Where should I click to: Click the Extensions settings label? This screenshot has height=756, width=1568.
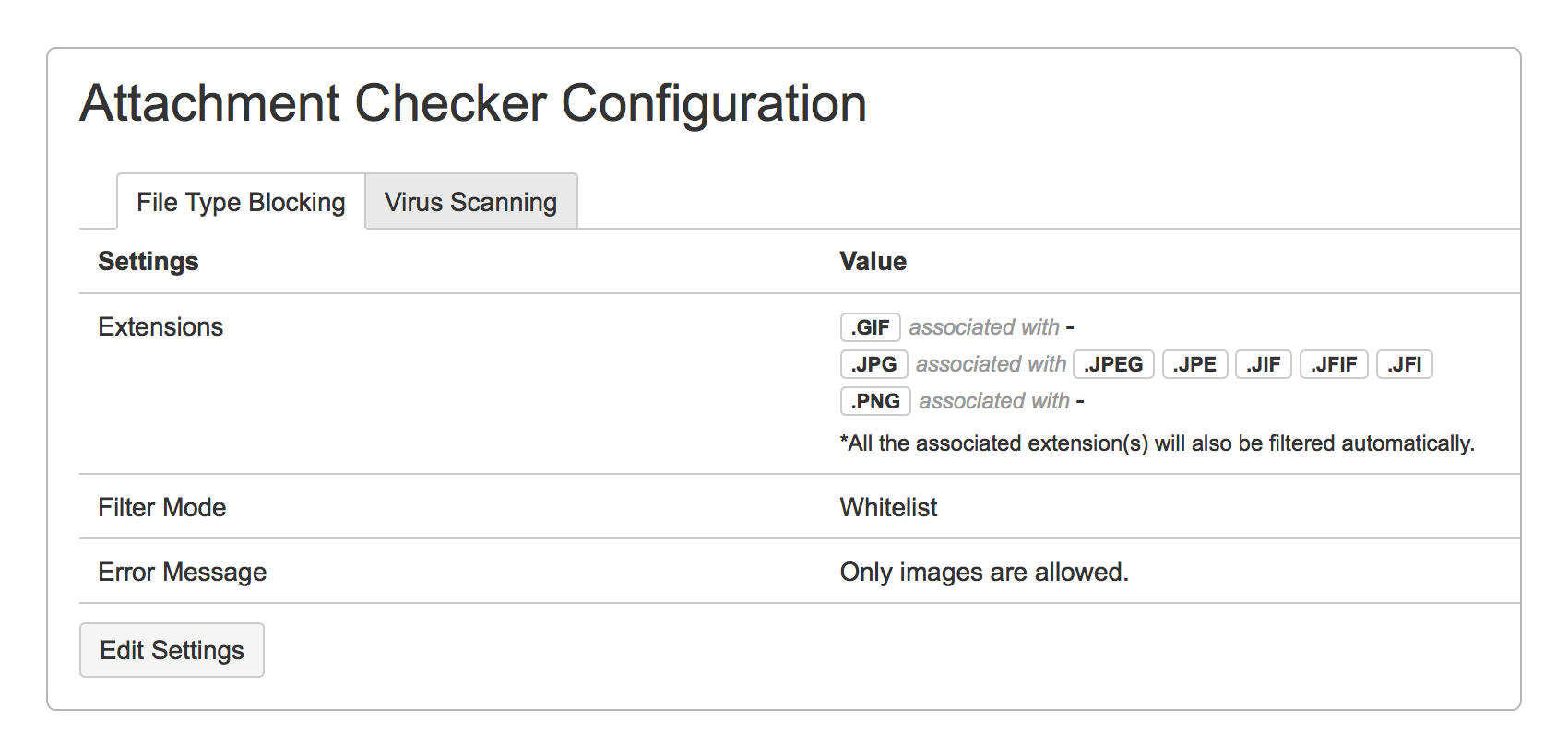click(160, 326)
